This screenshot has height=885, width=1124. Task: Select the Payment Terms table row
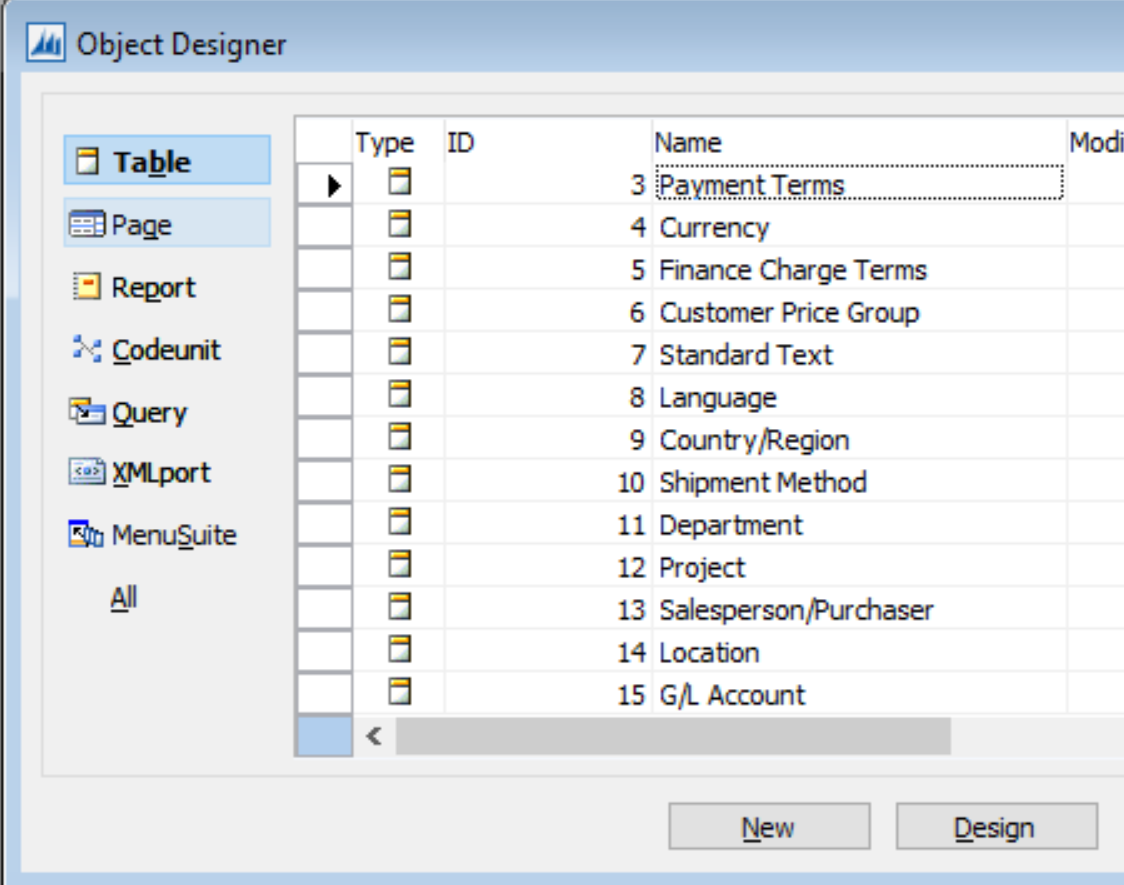pos(752,185)
